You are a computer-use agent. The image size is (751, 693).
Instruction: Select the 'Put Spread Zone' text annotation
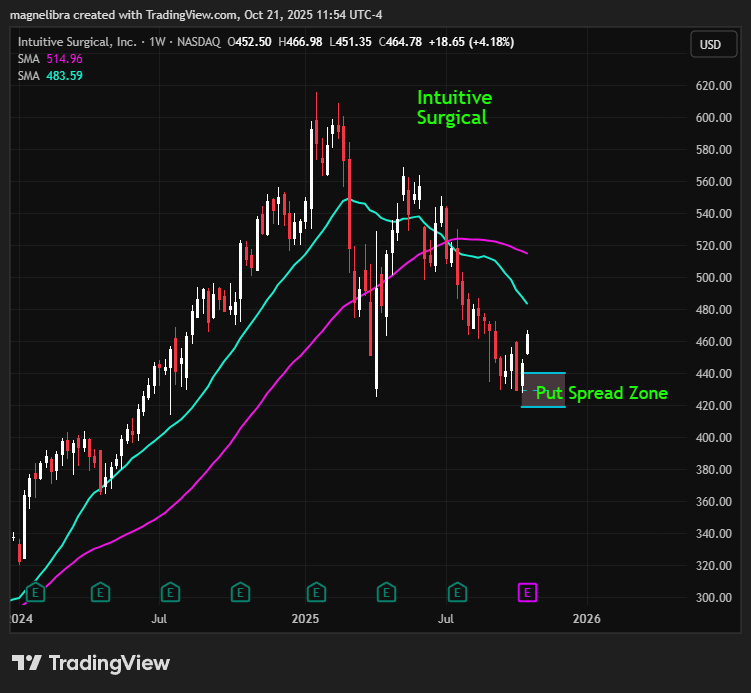click(602, 393)
